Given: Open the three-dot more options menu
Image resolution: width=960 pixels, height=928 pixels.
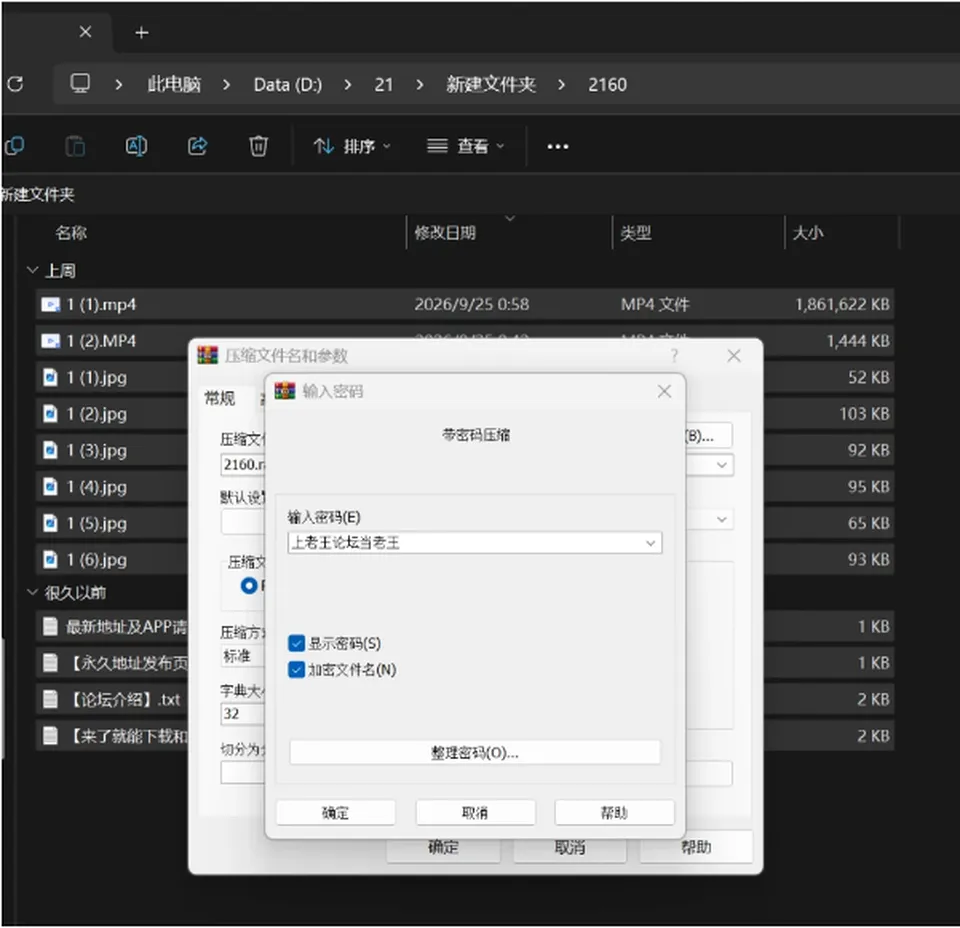Looking at the screenshot, I should (x=558, y=147).
